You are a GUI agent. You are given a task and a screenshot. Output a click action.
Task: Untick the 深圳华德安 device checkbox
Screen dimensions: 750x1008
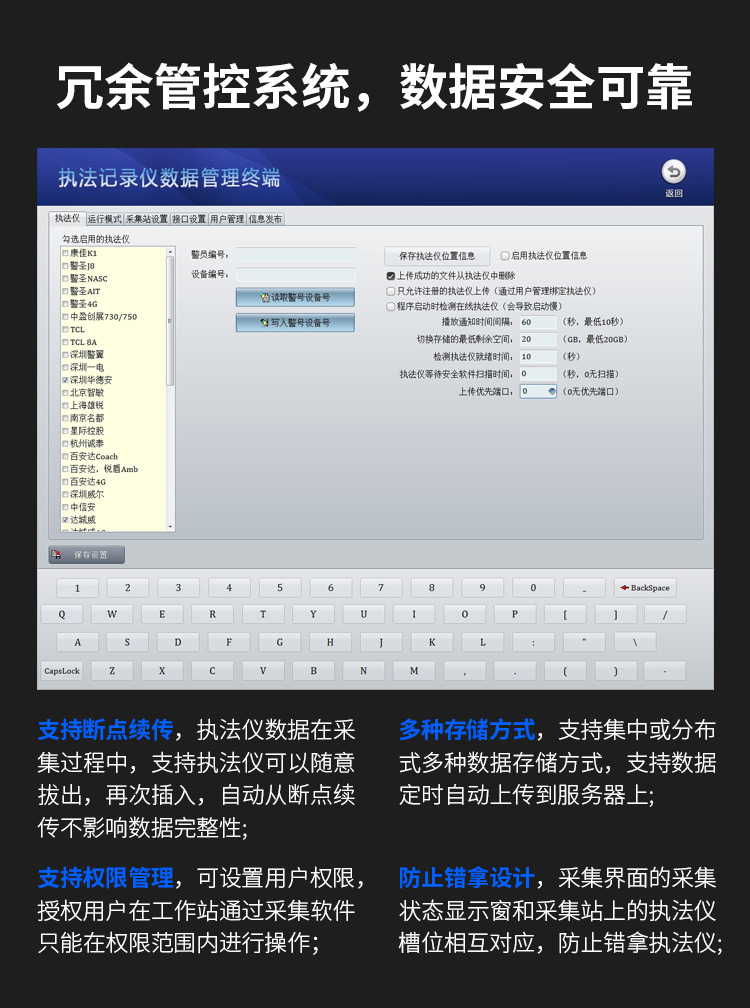coord(65,380)
